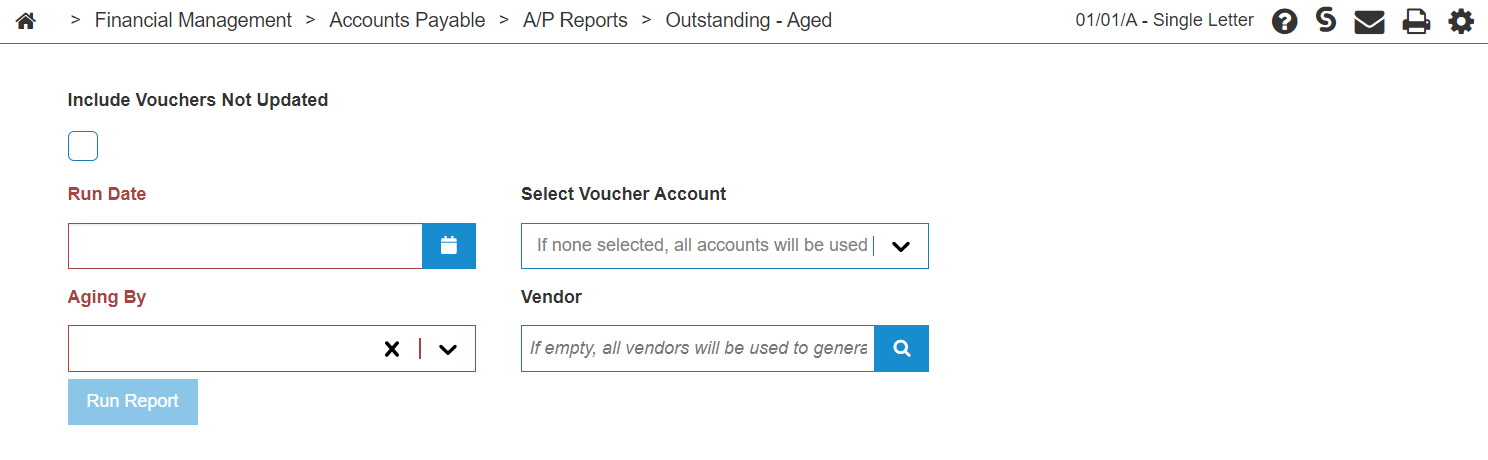
Task: Click inside the Select Voucher Account combo box
Action: click(x=700, y=246)
